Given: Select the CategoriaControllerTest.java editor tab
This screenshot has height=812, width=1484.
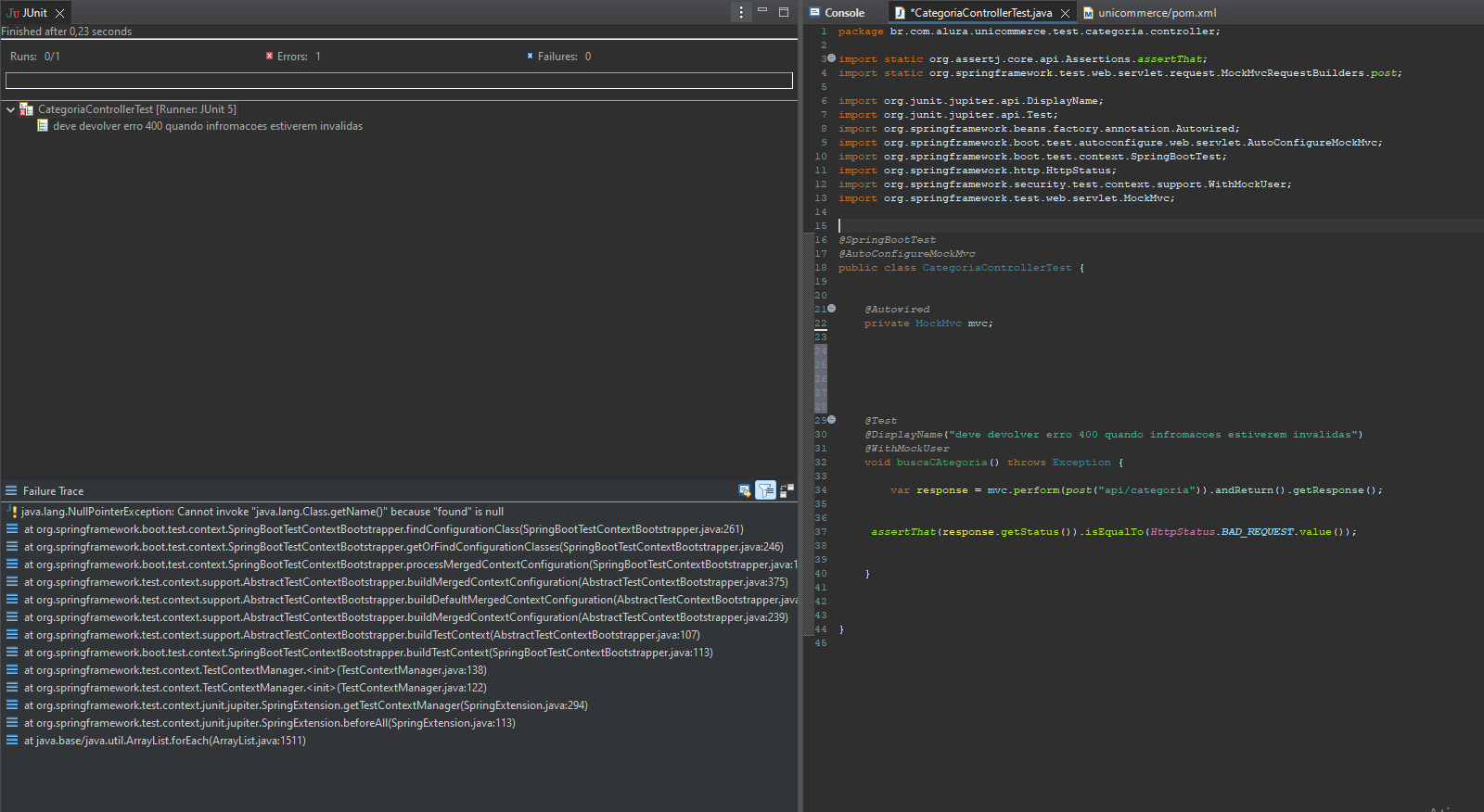Looking at the screenshot, I should coord(980,13).
